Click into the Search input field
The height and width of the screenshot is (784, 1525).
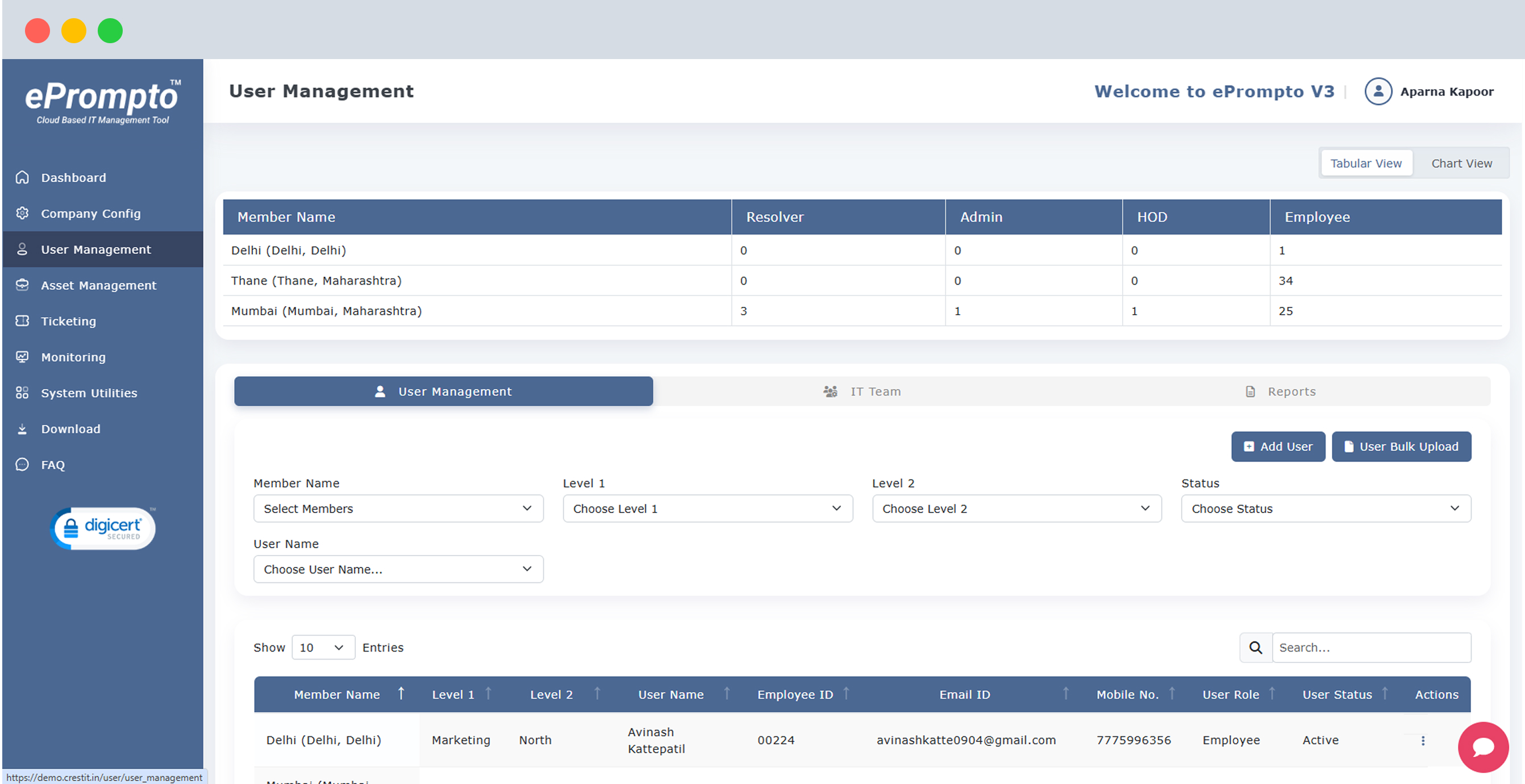click(x=1370, y=647)
